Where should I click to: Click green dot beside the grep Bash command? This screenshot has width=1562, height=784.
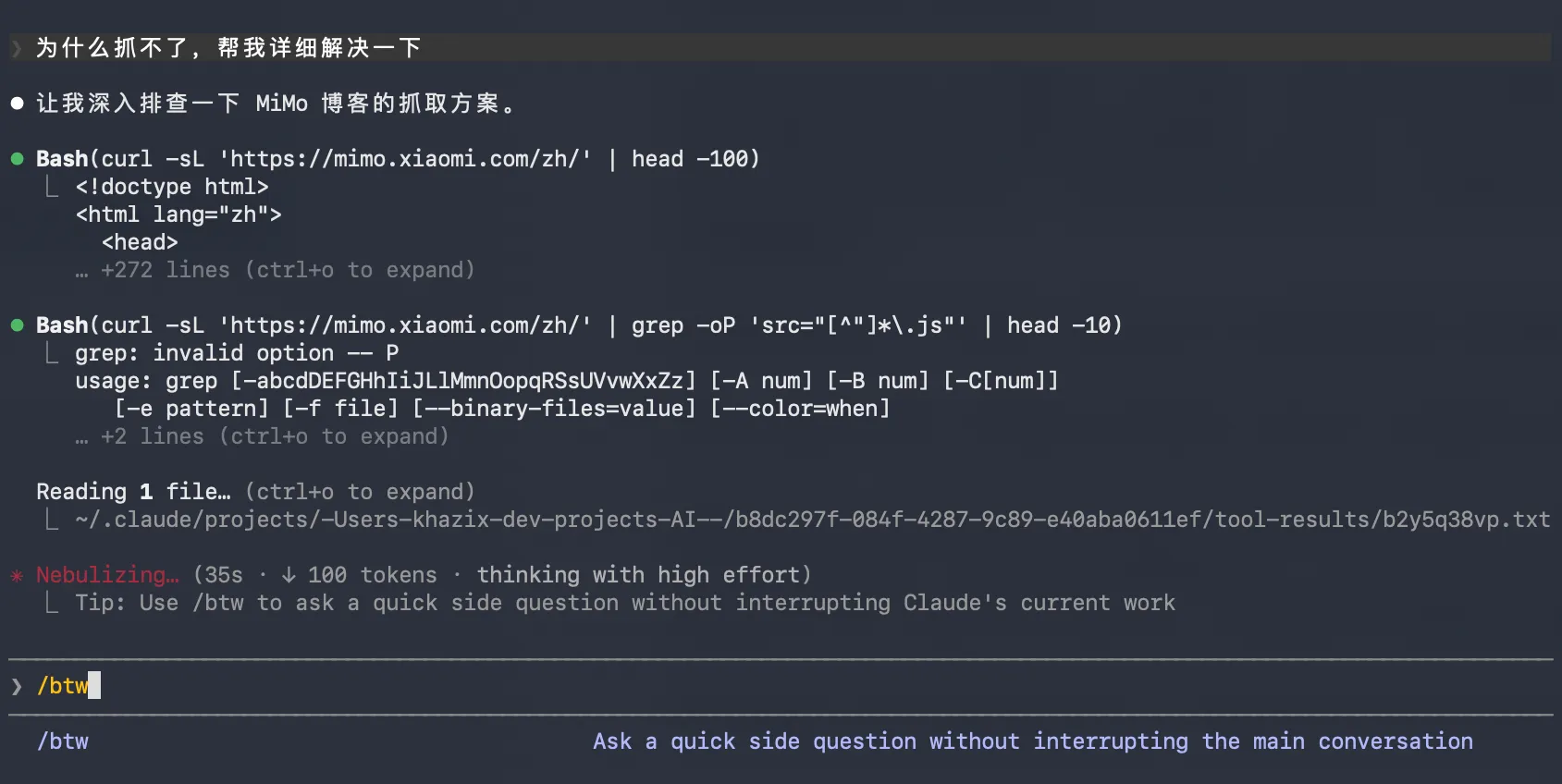(17, 325)
